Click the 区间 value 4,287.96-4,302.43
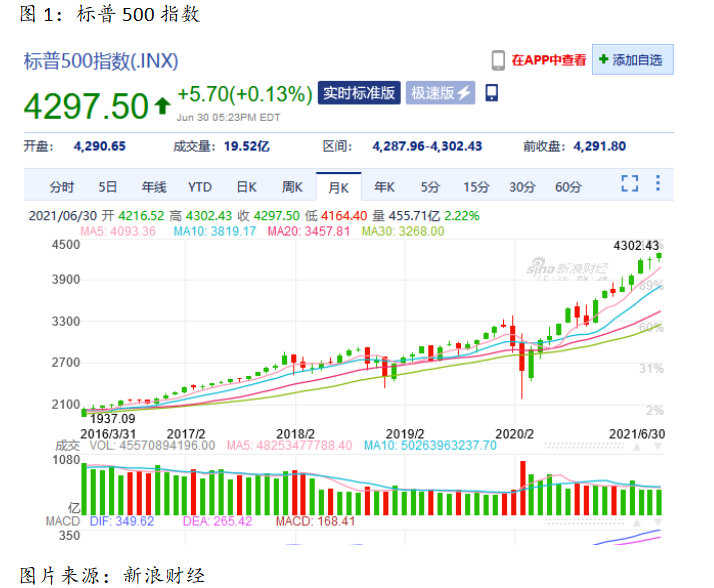Viewport: 714px width, 588px height. click(x=427, y=146)
